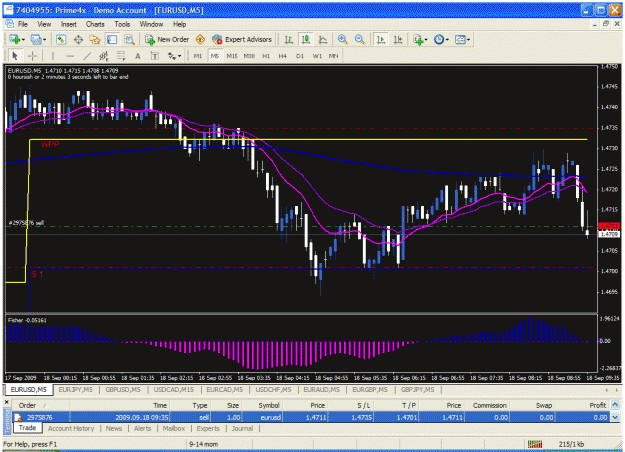Select the Equidistant Channel tool
The width and height of the screenshot is (625, 452).
coord(104,56)
